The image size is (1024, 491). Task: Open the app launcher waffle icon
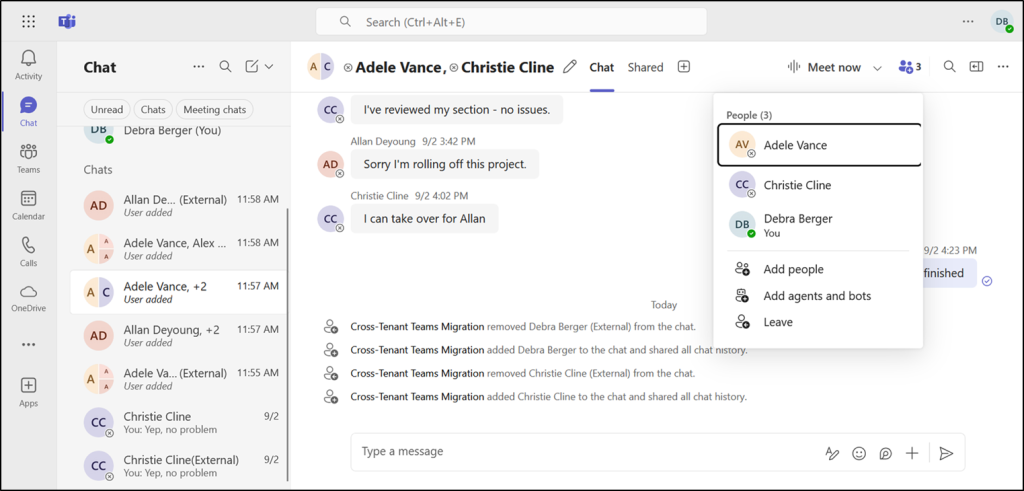point(29,22)
